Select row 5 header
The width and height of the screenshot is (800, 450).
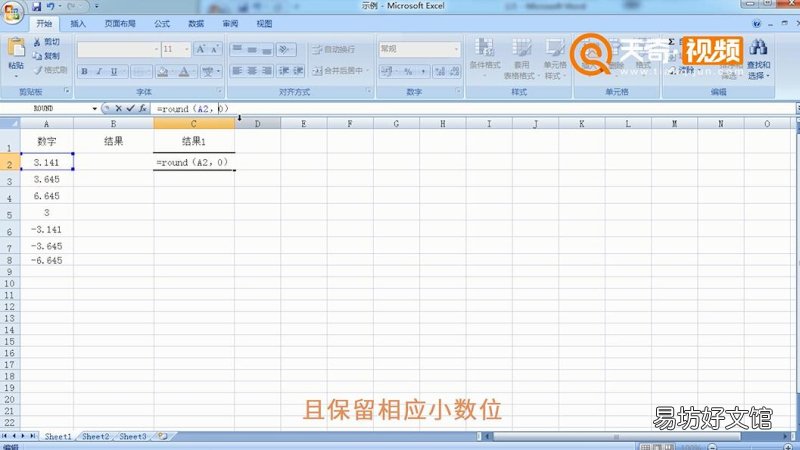click(10, 213)
